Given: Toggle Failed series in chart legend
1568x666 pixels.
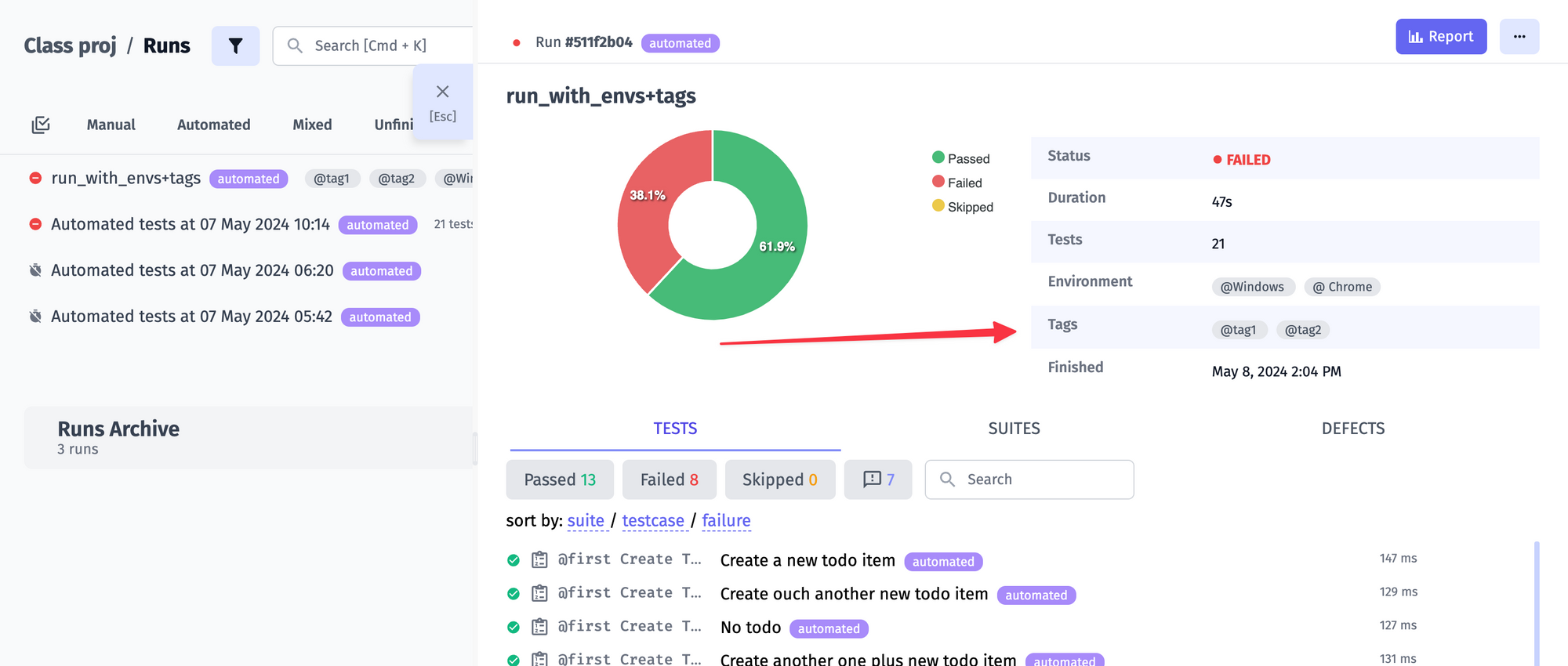Looking at the screenshot, I should click(x=957, y=183).
